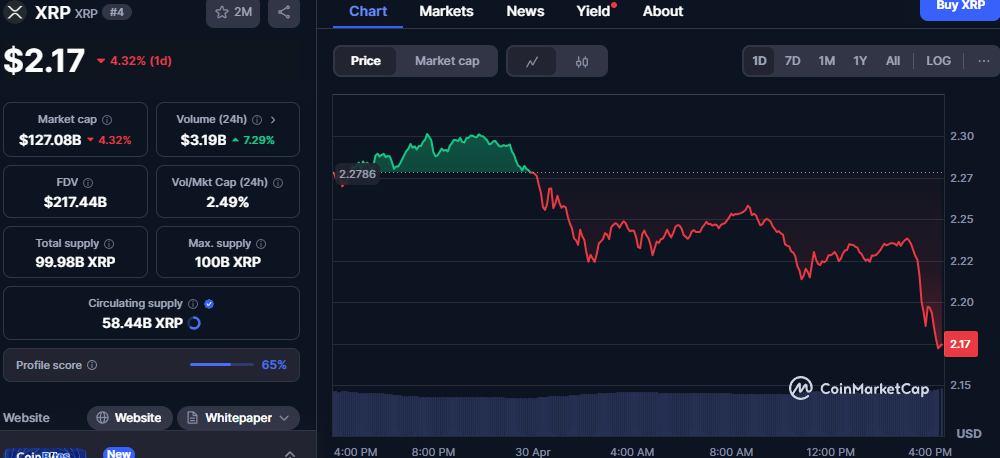Image resolution: width=1000 pixels, height=458 pixels.
Task: Click the $217.44B FDV value
Action: click(75, 202)
